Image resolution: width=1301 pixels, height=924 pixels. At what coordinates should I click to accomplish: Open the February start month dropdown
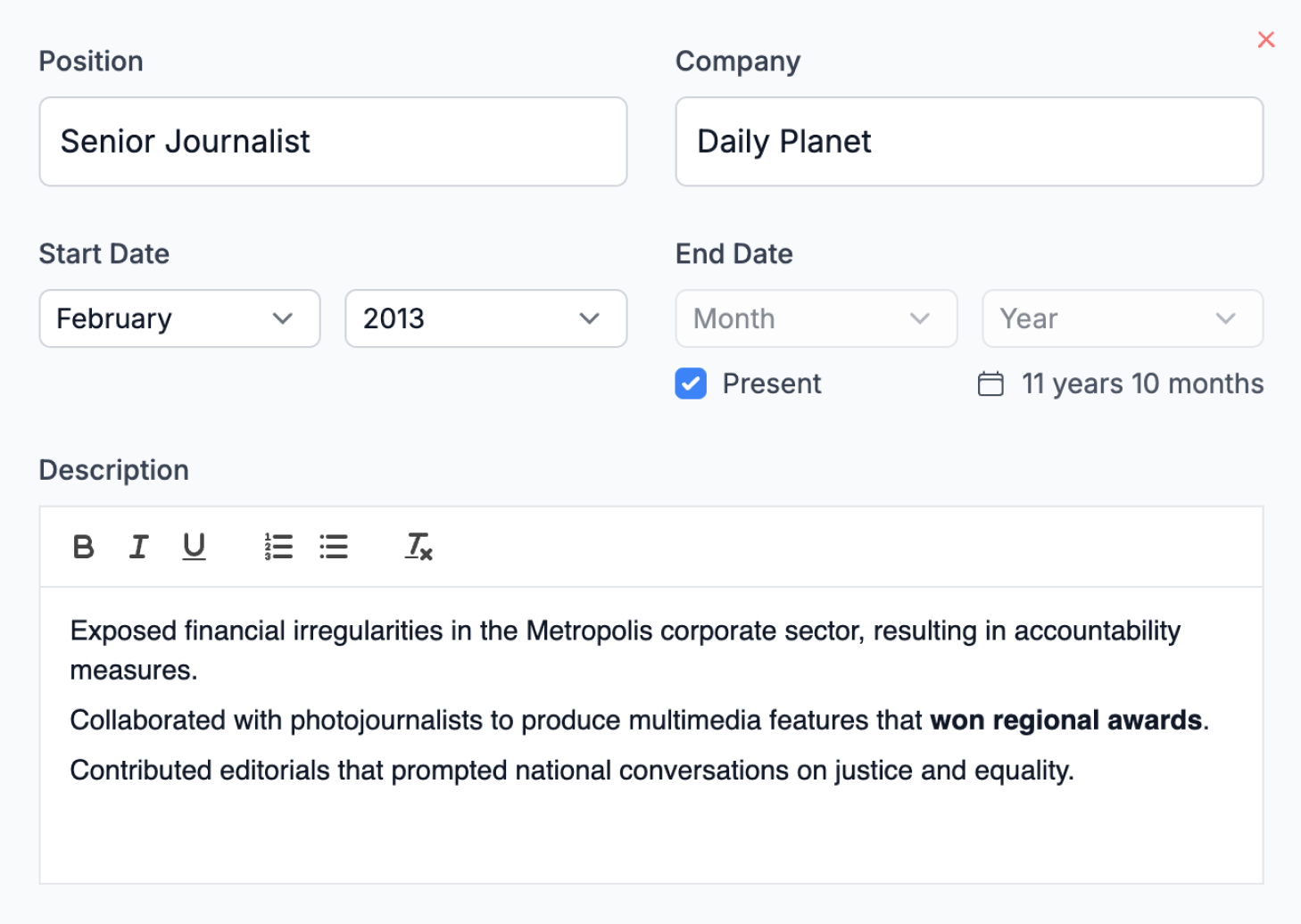point(179,318)
